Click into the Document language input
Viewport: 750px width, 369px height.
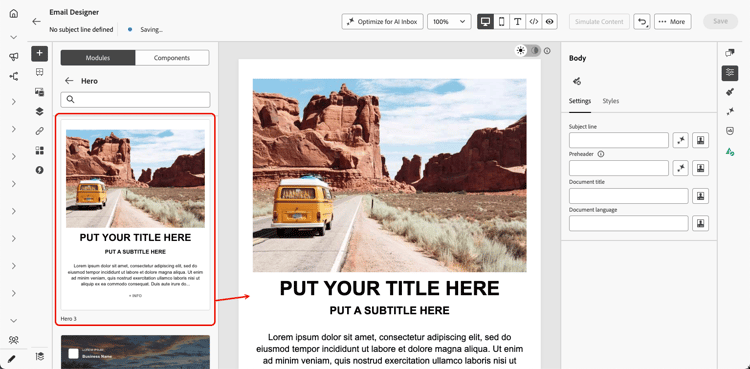(629, 224)
